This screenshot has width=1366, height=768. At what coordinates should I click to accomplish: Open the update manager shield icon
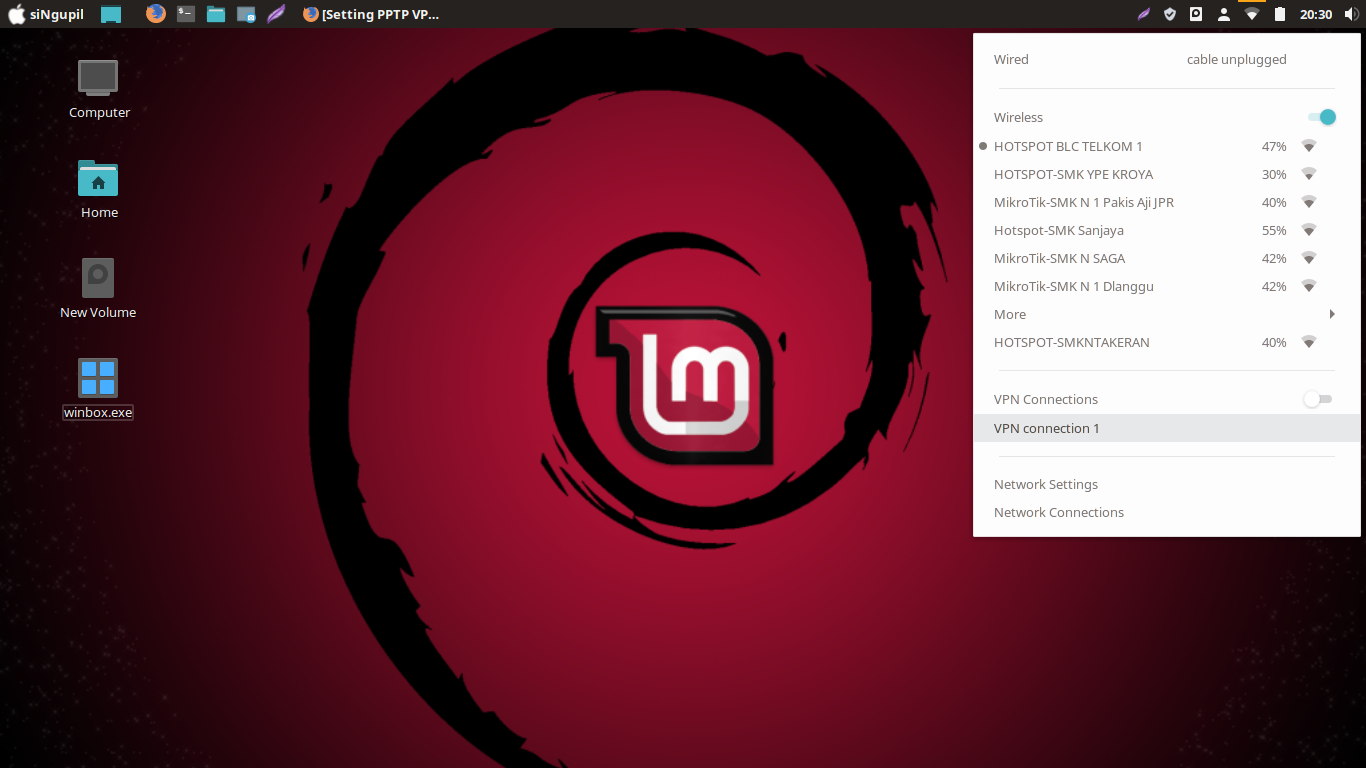click(1170, 14)
